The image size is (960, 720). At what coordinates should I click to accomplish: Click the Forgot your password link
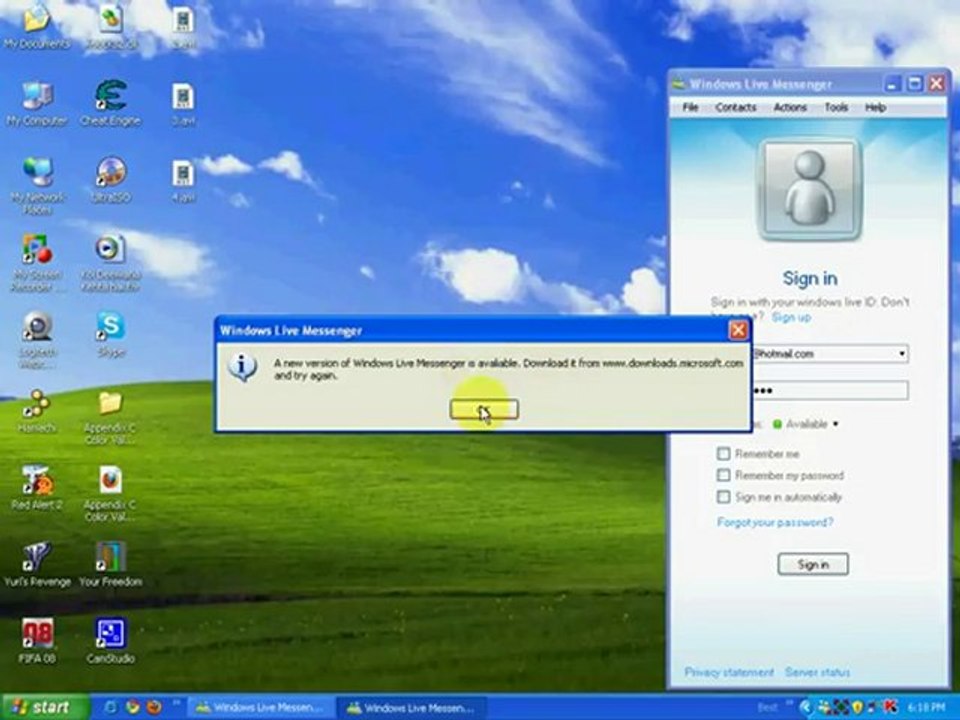click(x=775, y=522)
